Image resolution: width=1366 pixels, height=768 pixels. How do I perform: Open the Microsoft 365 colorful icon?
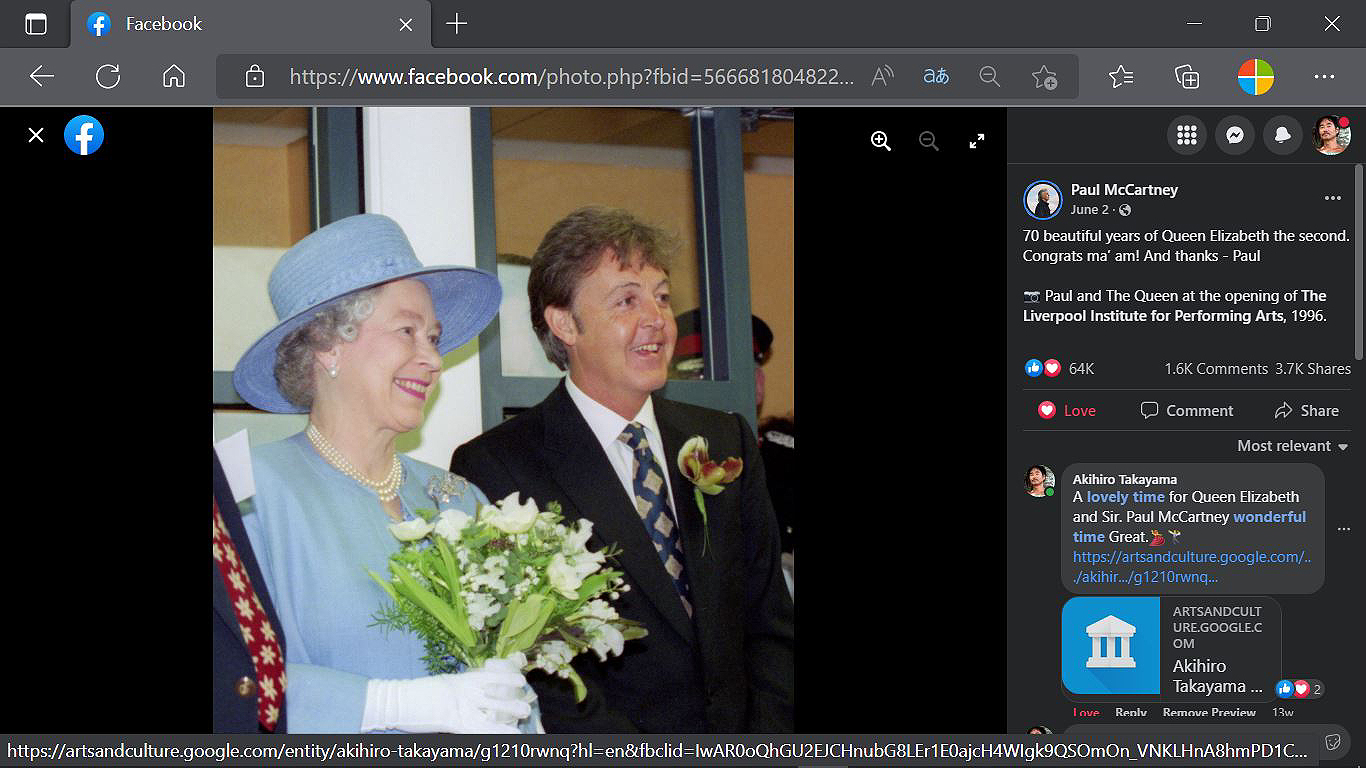click(x=1255, y=76)
